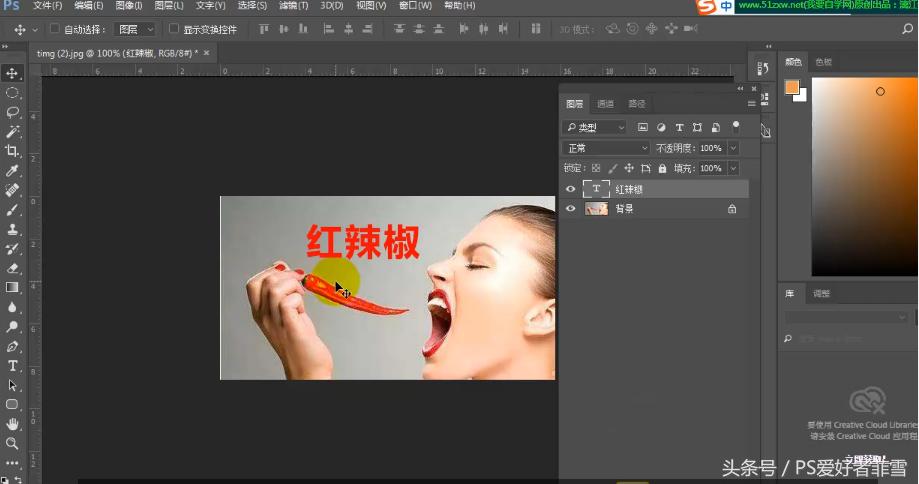Viewport: 919px width, 484px height.
Task: Enable the 自动选择 checkbox
Action: point(55,28)
